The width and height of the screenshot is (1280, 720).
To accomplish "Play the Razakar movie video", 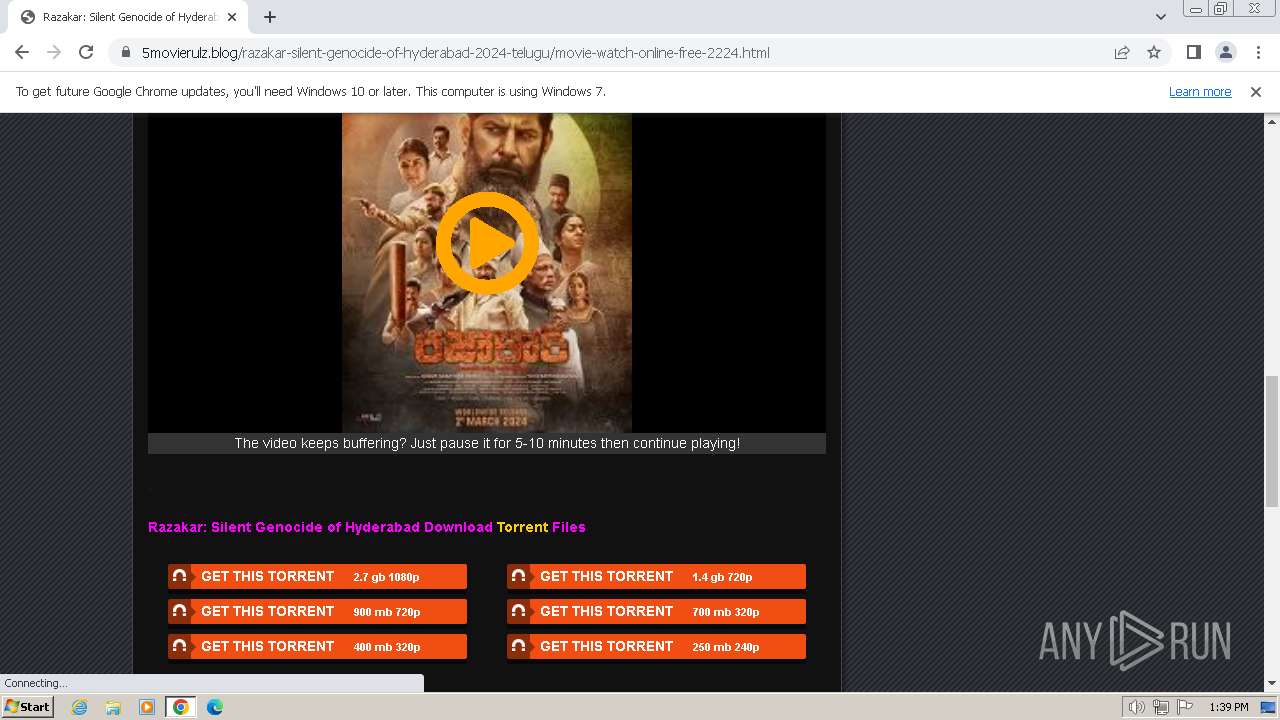I will (x=487, y=243).
